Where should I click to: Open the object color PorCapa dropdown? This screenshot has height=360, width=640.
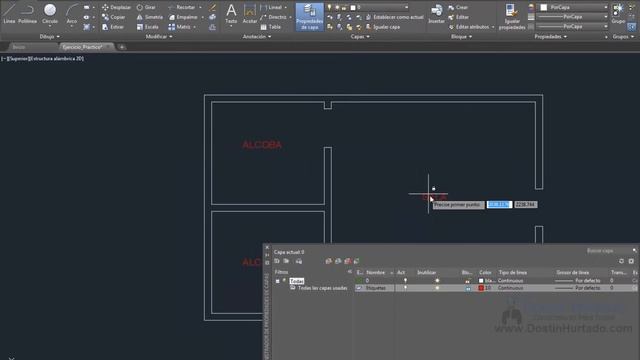[605, 7]
